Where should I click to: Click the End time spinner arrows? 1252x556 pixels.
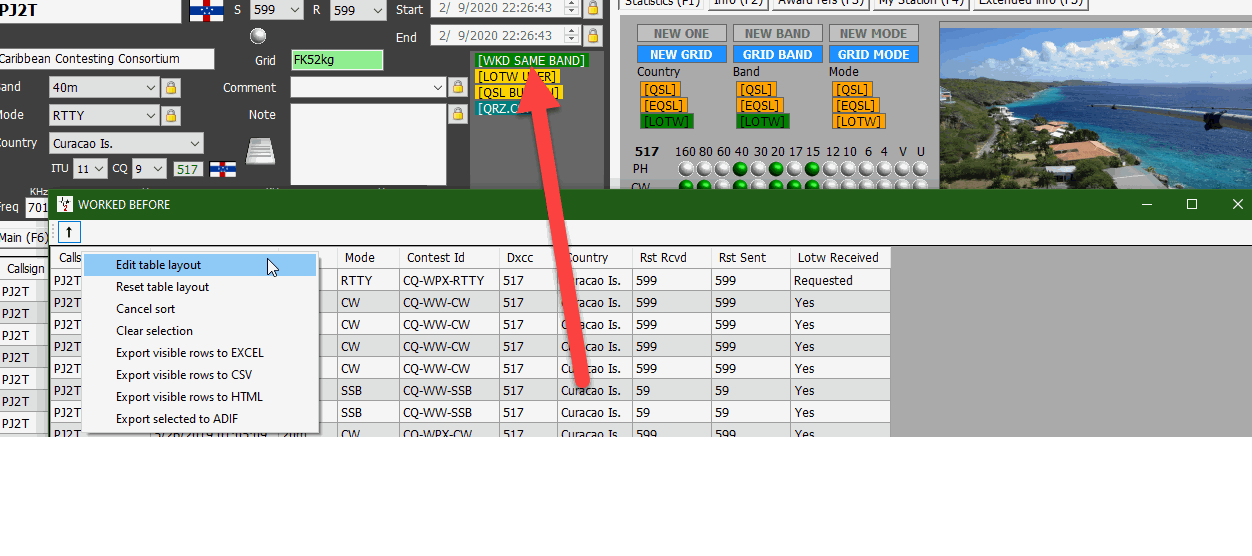tap(571, 37)
